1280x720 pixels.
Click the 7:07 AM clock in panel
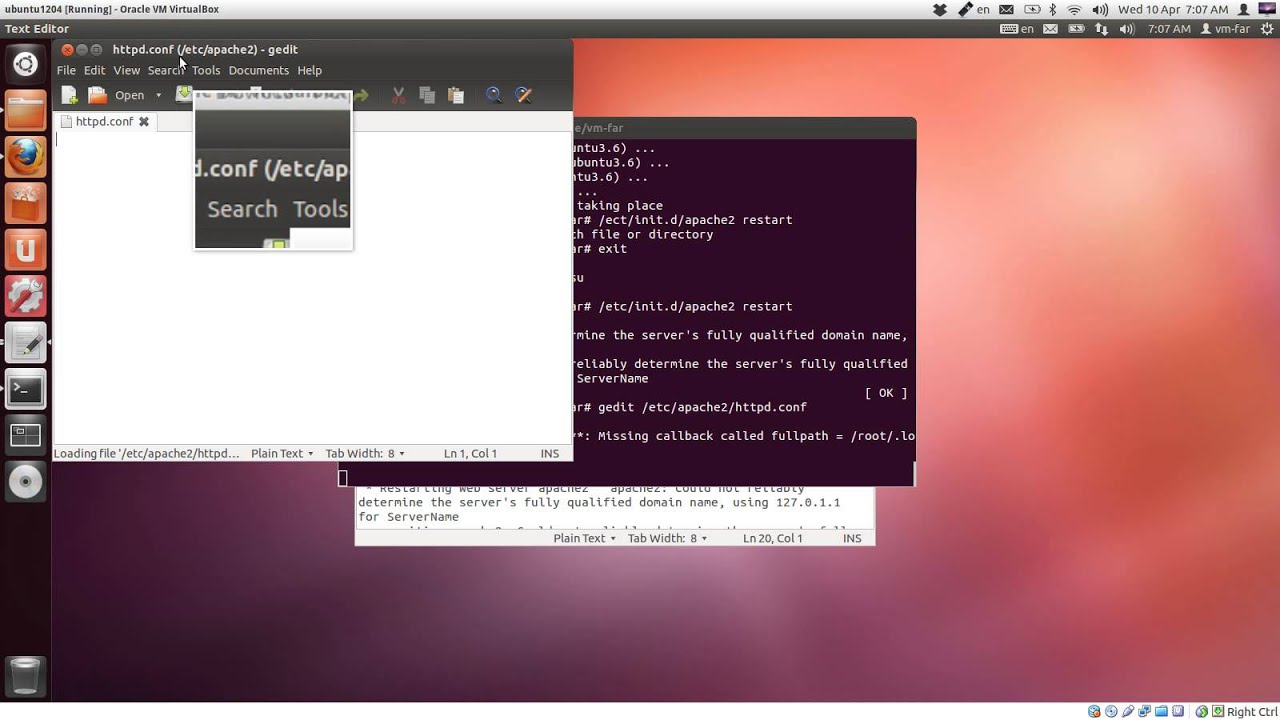(x=1169, y=29)
